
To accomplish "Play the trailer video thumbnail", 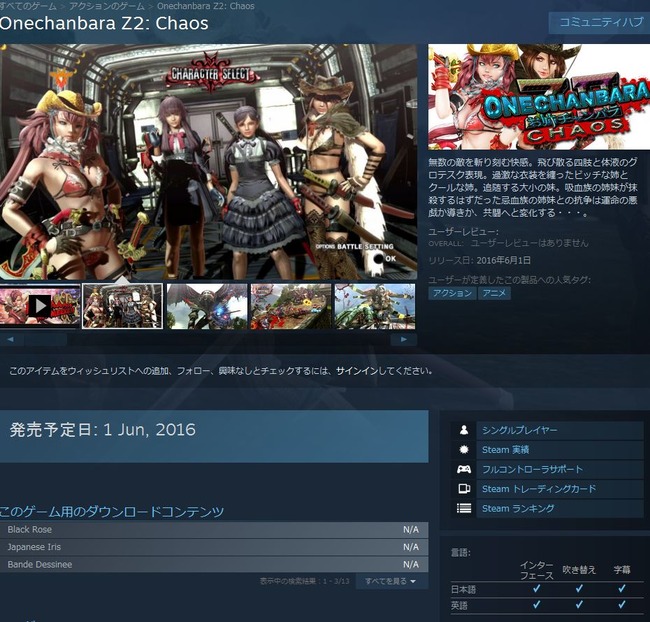I will coord(40,306).
